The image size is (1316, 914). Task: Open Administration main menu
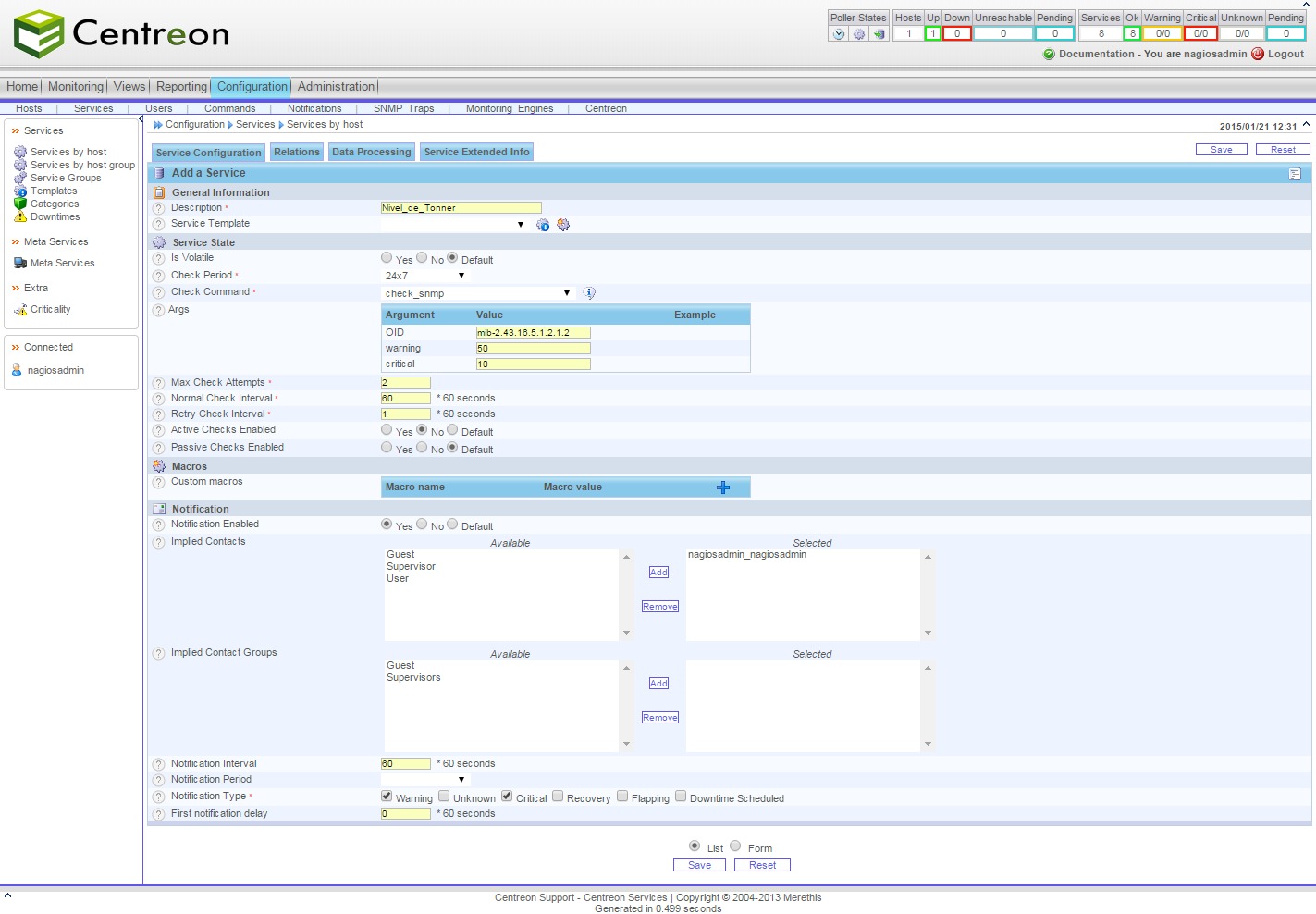336,87
